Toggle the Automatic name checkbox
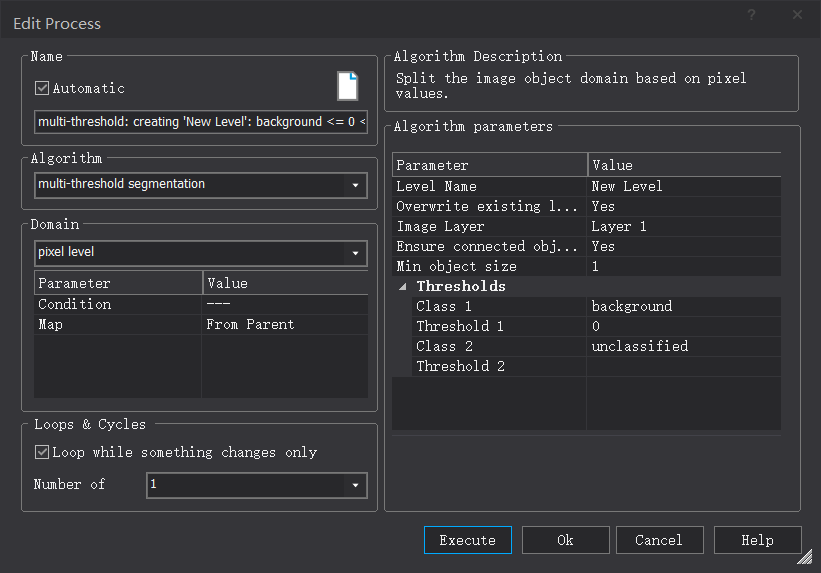The width and height of the screenshot is (821, 573). 42,88
